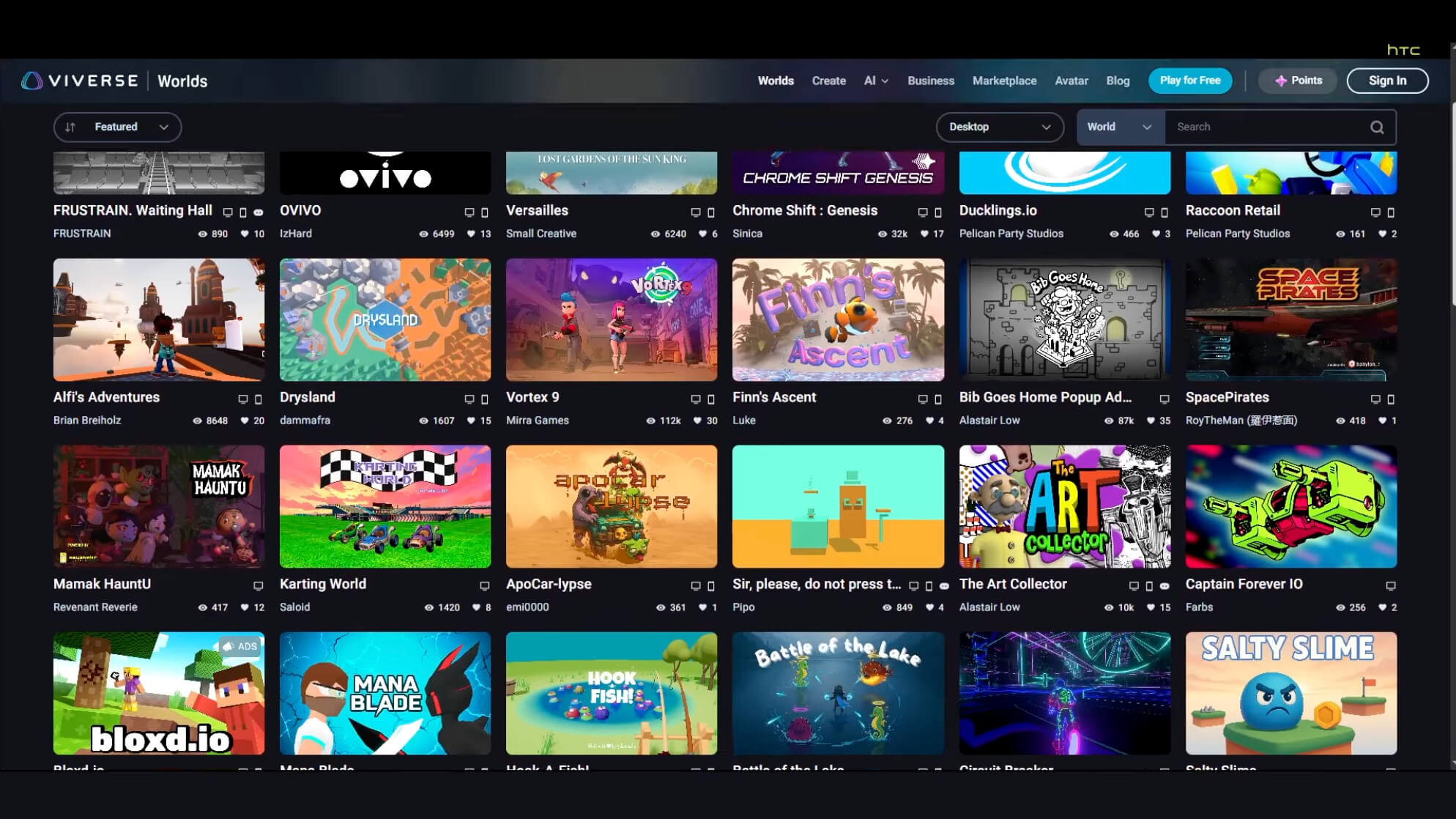Click the views eye icon on Chrome Shift Genesis

coord(883,234)
